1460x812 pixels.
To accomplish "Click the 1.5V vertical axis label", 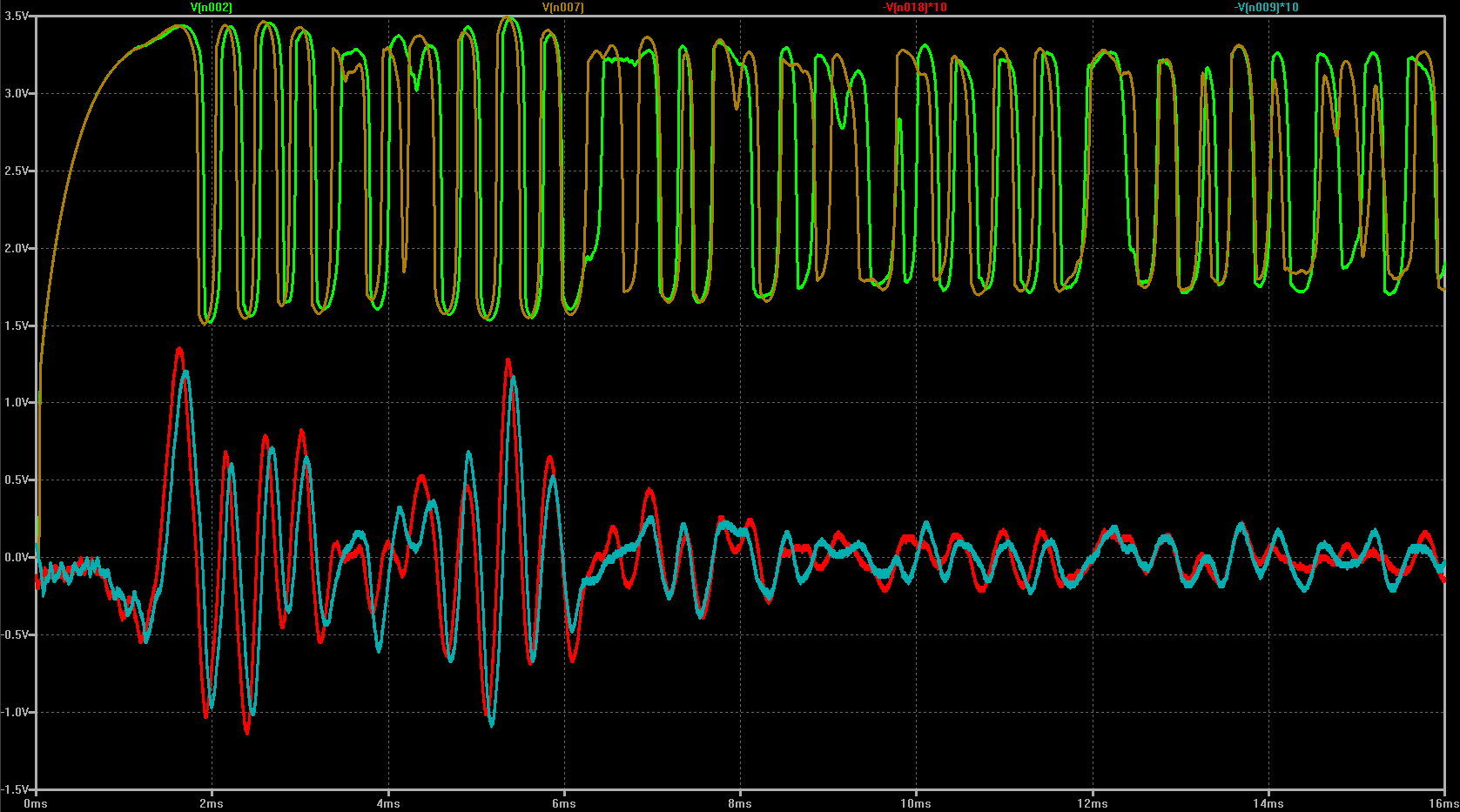I will point(17,325).
